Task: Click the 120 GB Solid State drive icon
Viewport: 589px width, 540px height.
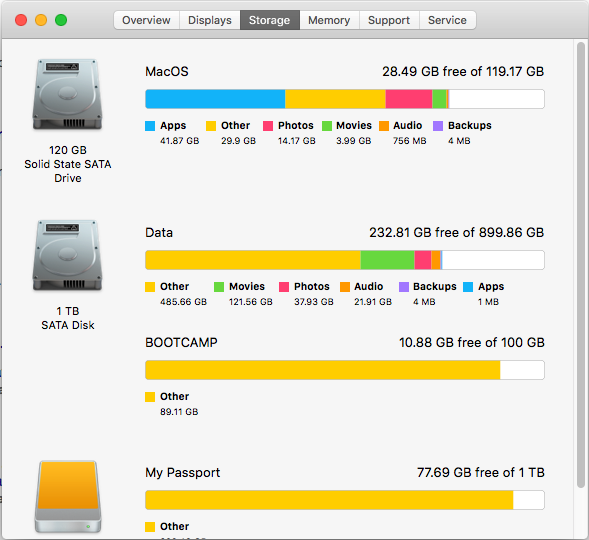Action: pyautogui.click(x=68, y=95)
